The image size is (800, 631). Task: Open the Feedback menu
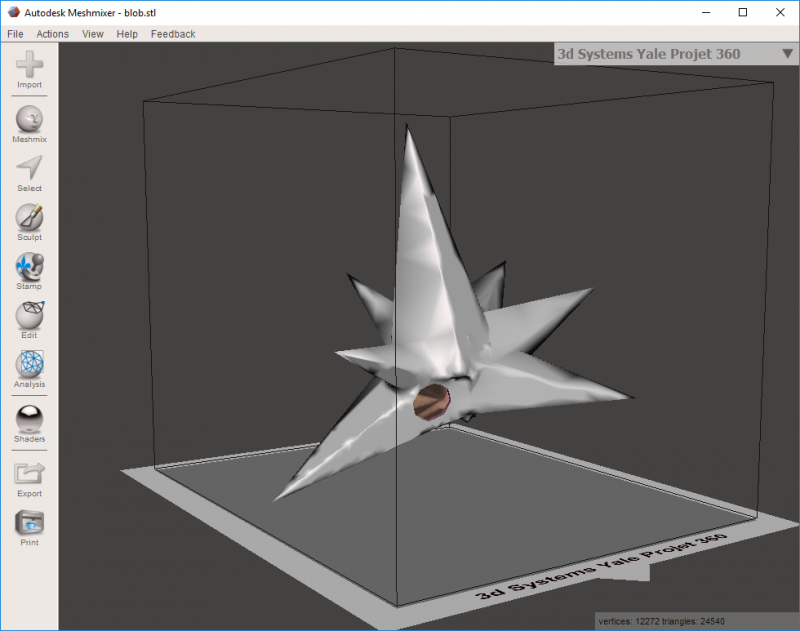173,34
